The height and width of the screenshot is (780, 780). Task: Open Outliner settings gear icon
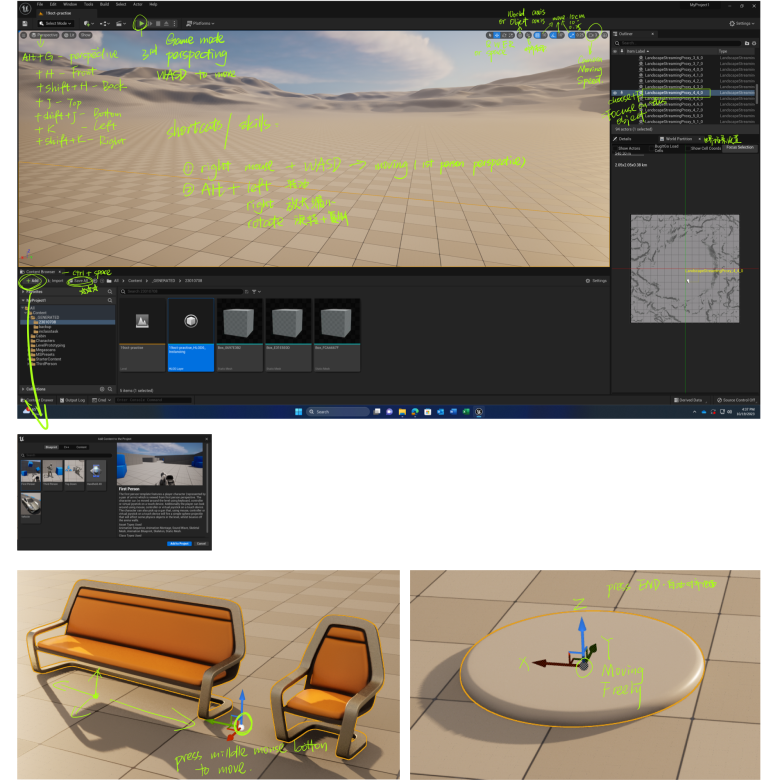[754, 43]
